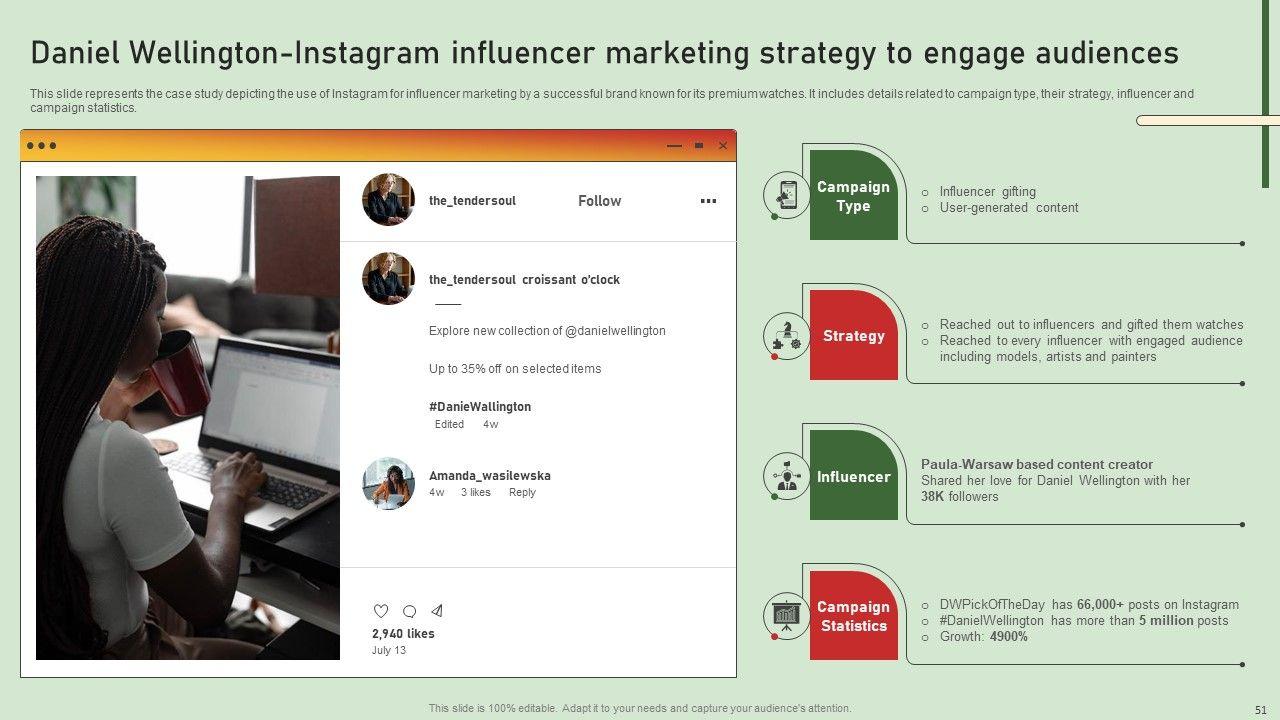Click the slide description paragraph under title
The width and height of the screenshot is (1280, 720).
click(x=611, y=101)
